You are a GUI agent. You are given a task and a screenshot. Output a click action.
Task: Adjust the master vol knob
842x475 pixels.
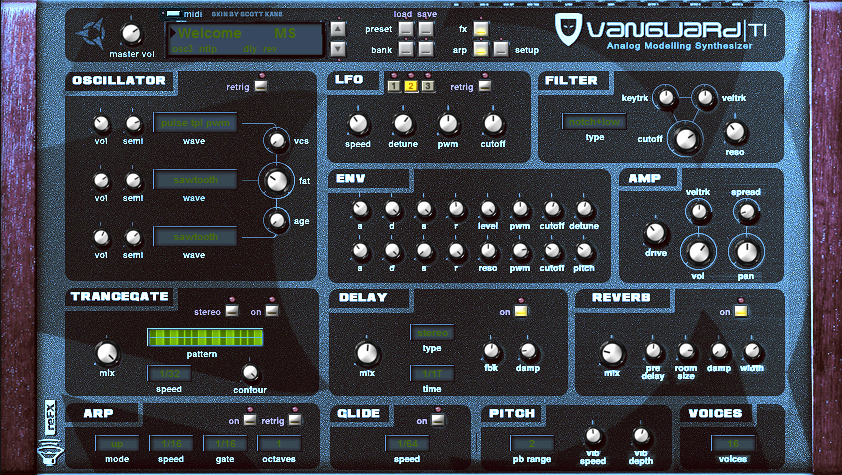click(131, 34)
